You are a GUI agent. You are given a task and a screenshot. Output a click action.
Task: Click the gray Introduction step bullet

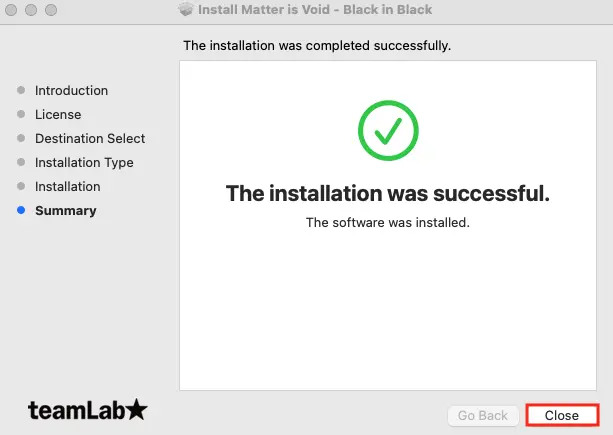21,90
